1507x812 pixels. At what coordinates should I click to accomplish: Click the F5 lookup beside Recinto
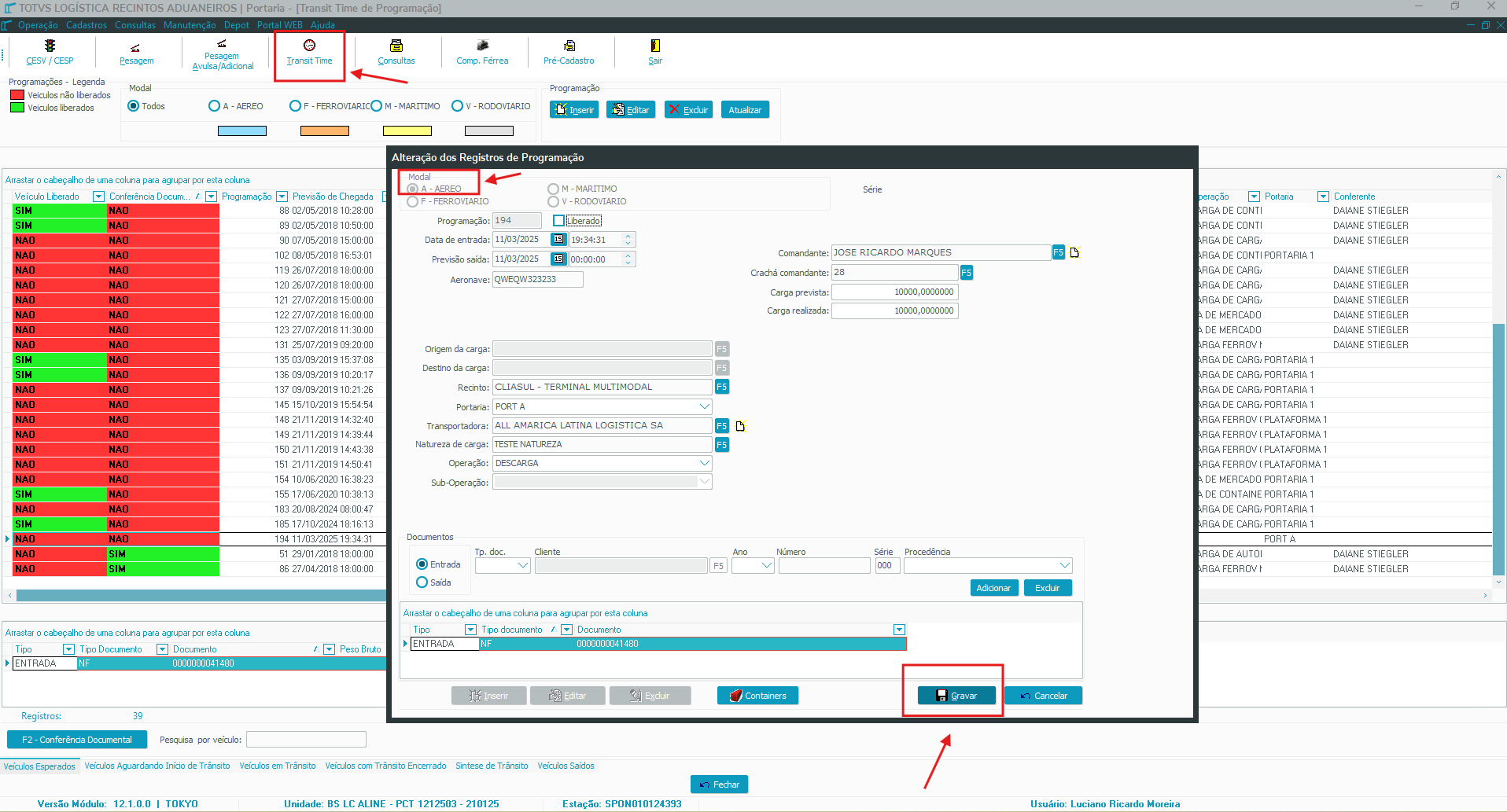721,387
